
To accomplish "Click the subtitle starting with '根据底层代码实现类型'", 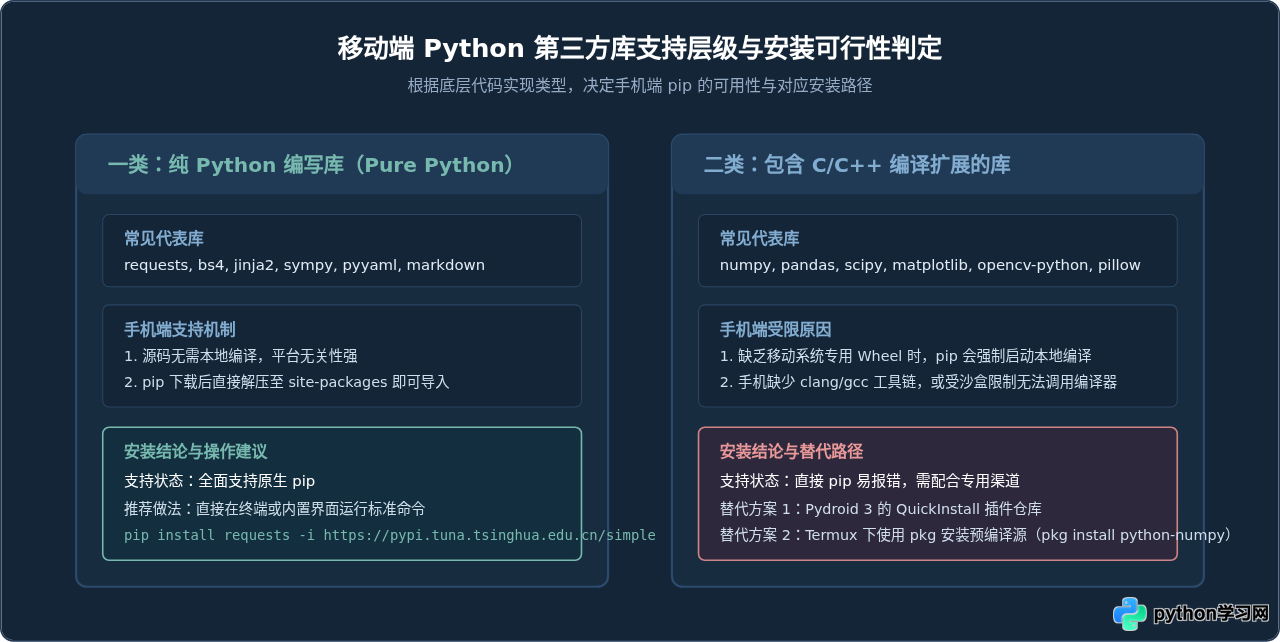I will pyautogui.click(x=640, y=86).
